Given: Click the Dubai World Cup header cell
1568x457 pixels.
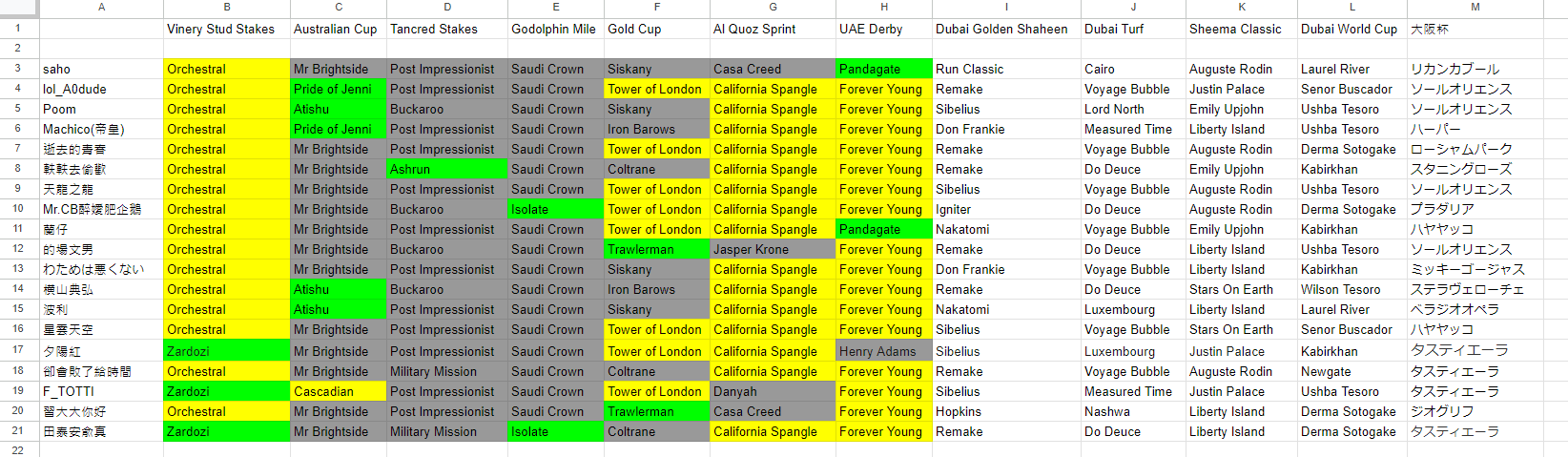Looking at the screenshot, I should coord(1351,29).
